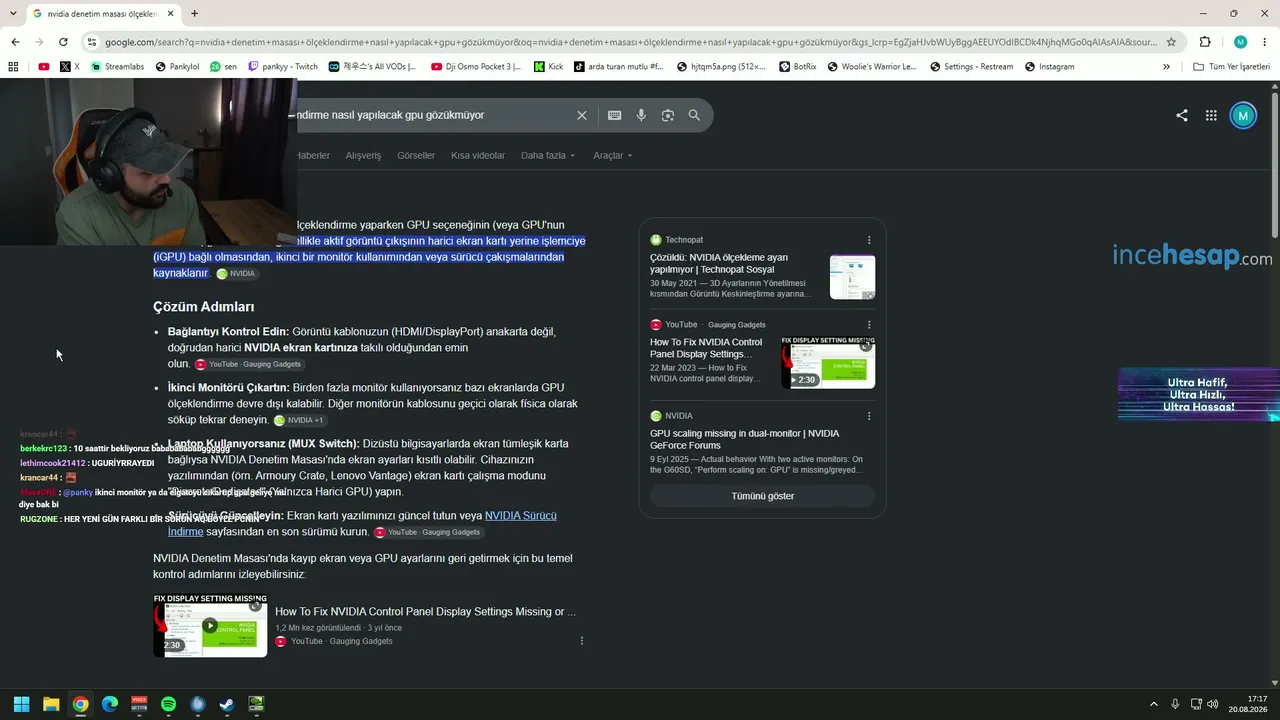Open options menu for the Technopat result

click(869, 240)
